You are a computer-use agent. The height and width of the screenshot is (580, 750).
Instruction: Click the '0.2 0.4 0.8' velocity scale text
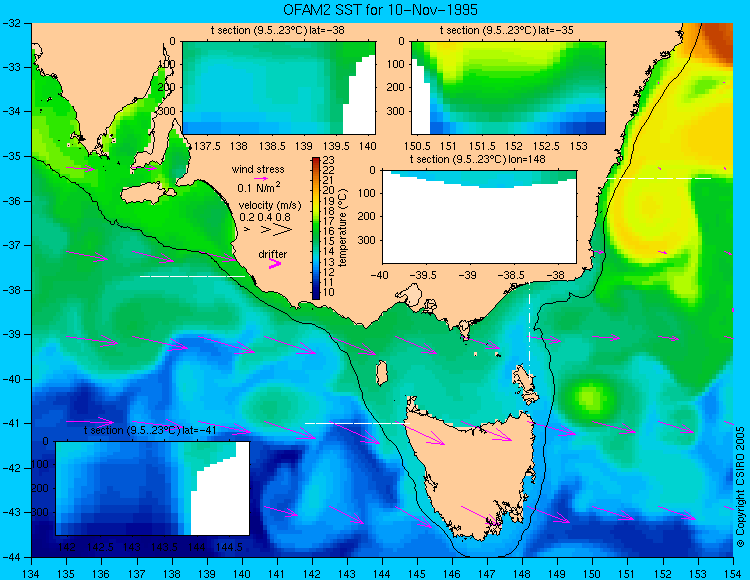coord(265,217)
